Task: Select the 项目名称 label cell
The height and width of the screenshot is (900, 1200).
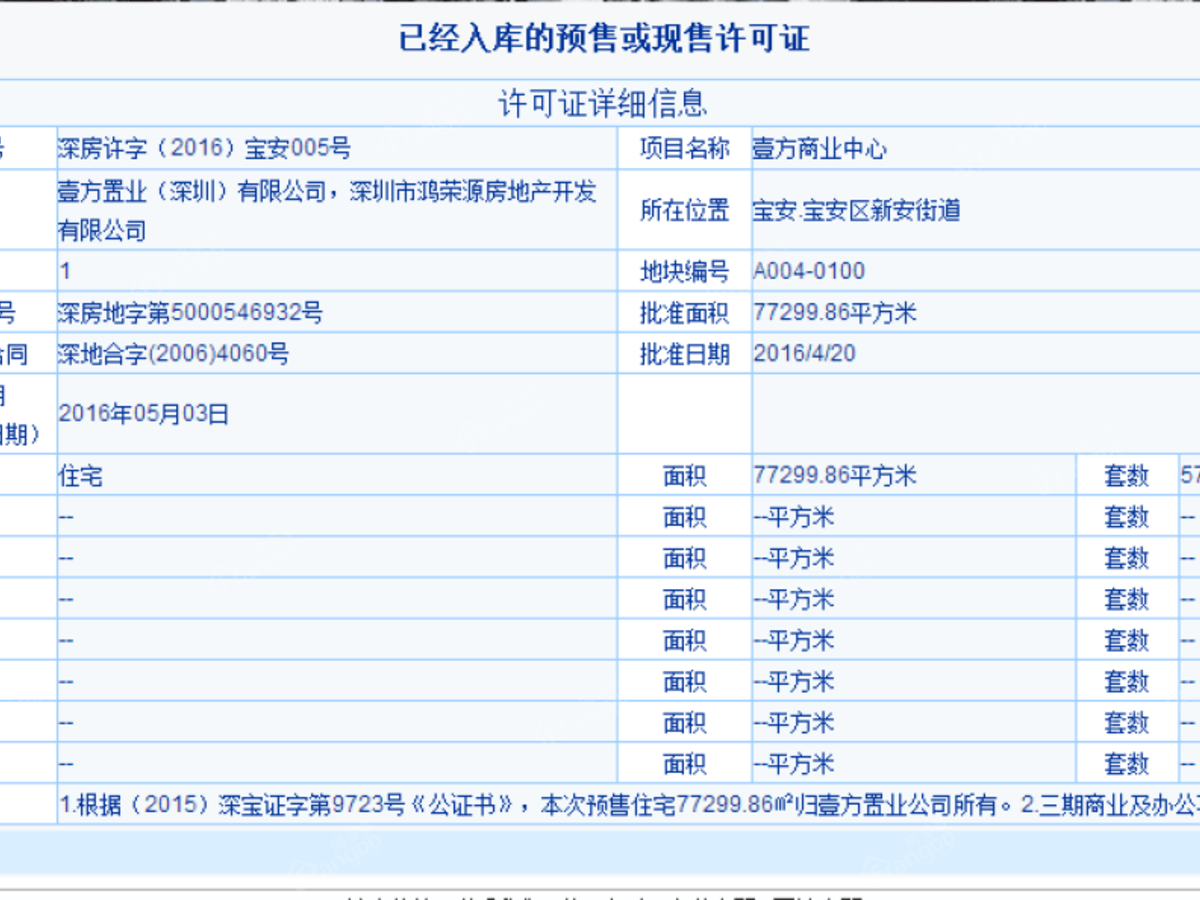Action: tap(685, 150)
